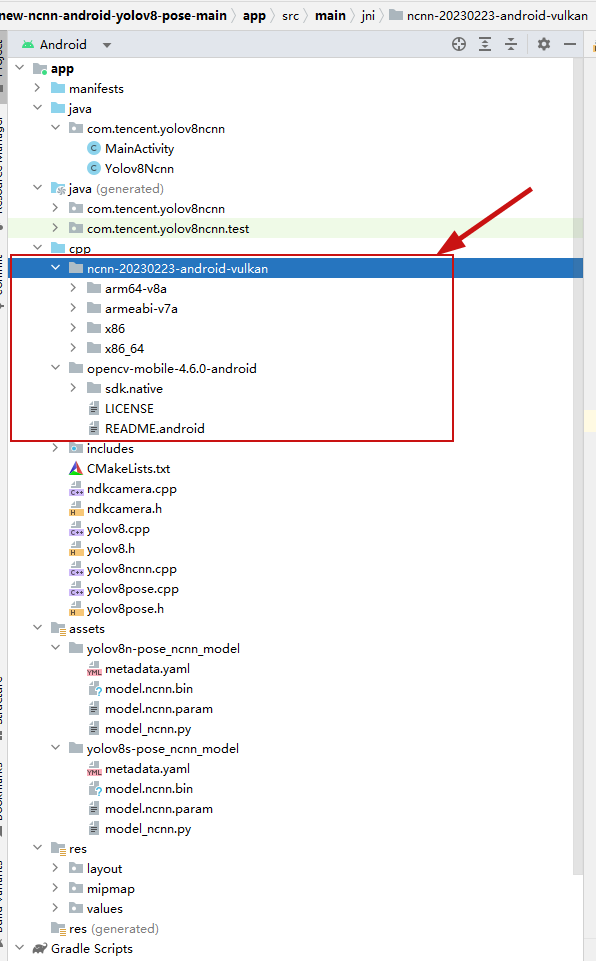Select metadata.yaml in yolov8s-pose_ncnn_model
The width and height of the screenshot is (596, 961).
tap(147, 769)
